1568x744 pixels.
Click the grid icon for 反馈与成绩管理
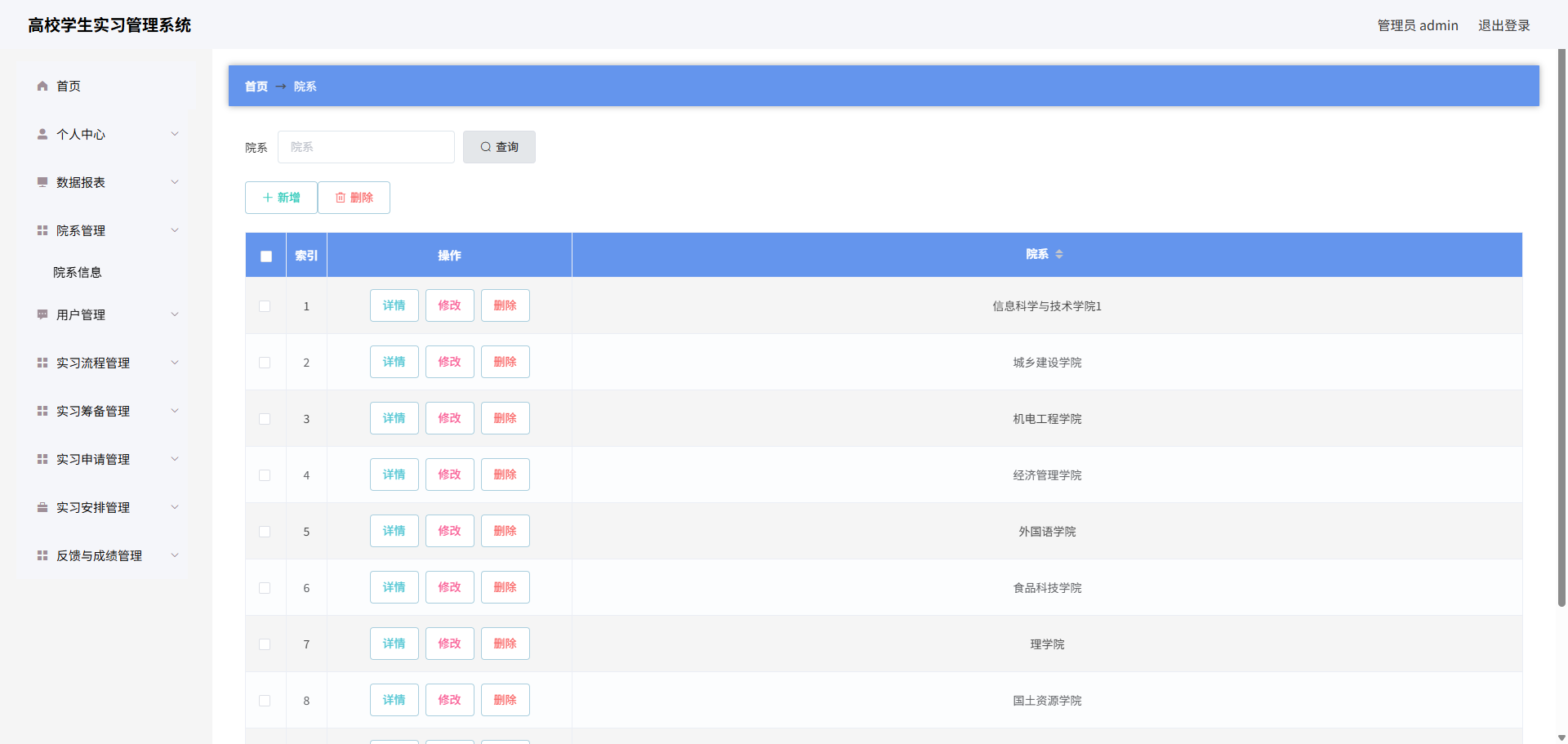(42, 555)
